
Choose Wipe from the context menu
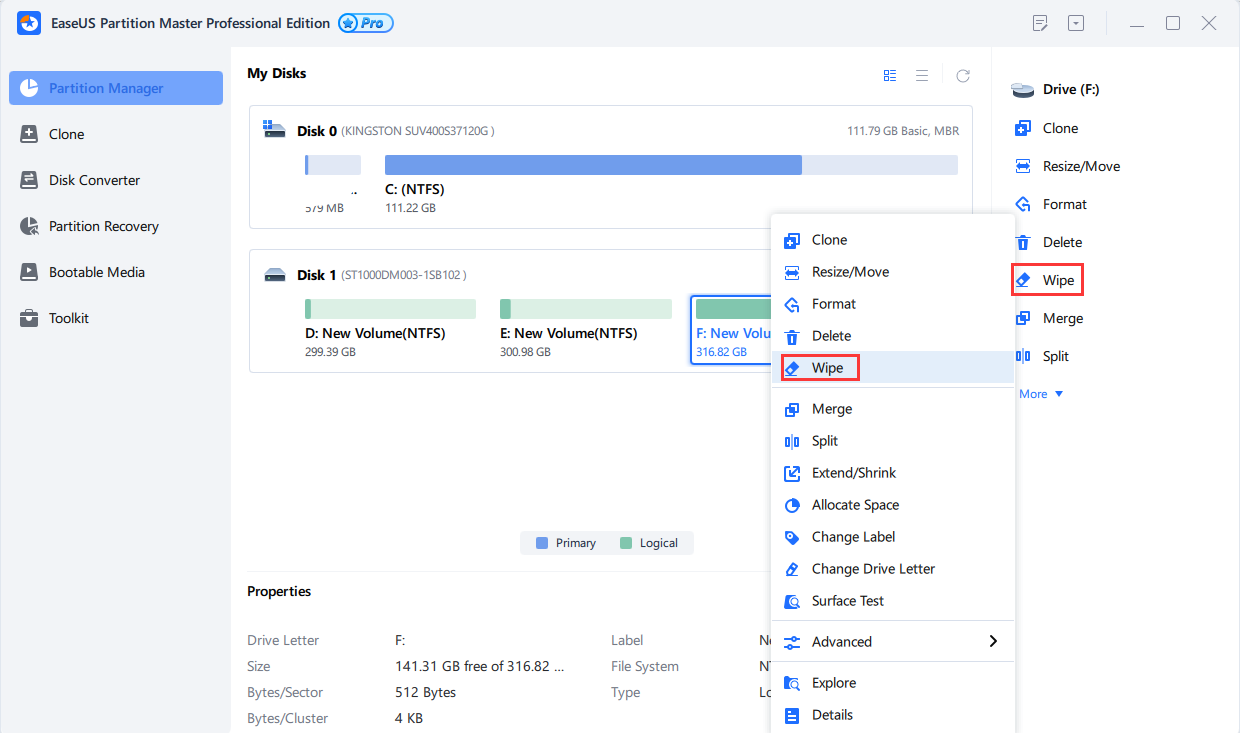pos(826,368)
